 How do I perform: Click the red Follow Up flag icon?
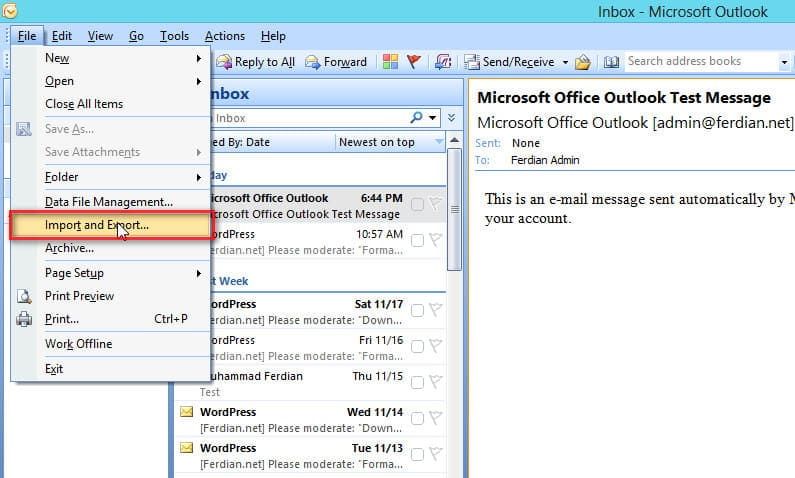coord(414,62)
